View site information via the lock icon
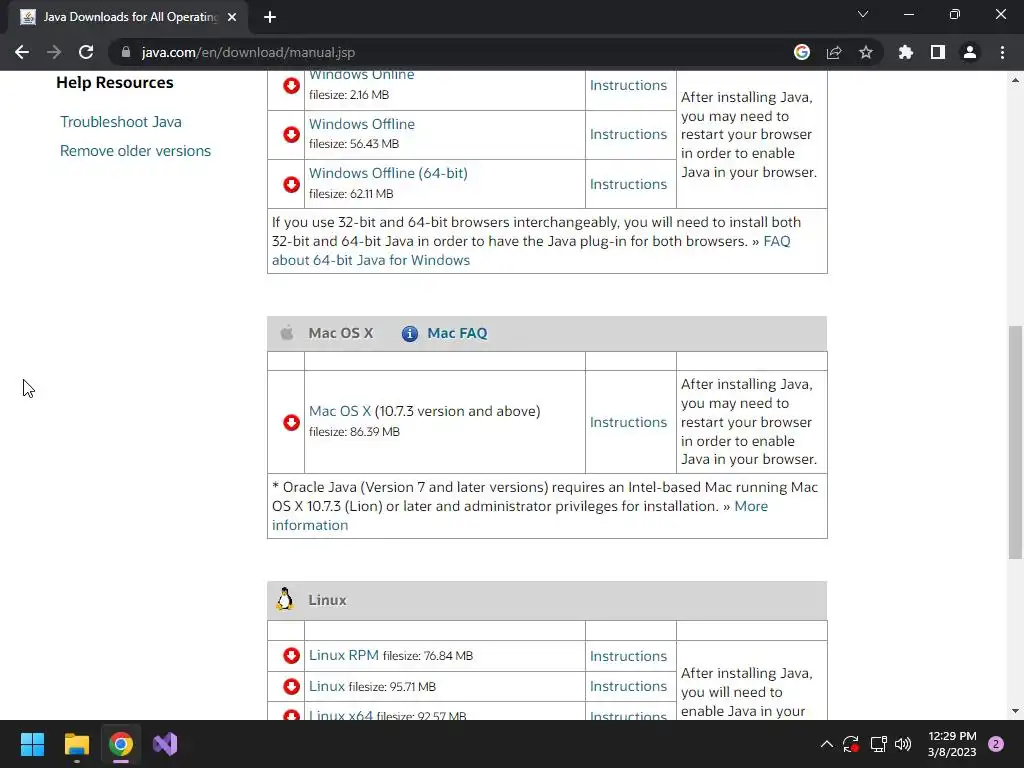1024x768 pixels. pos(126,52)
